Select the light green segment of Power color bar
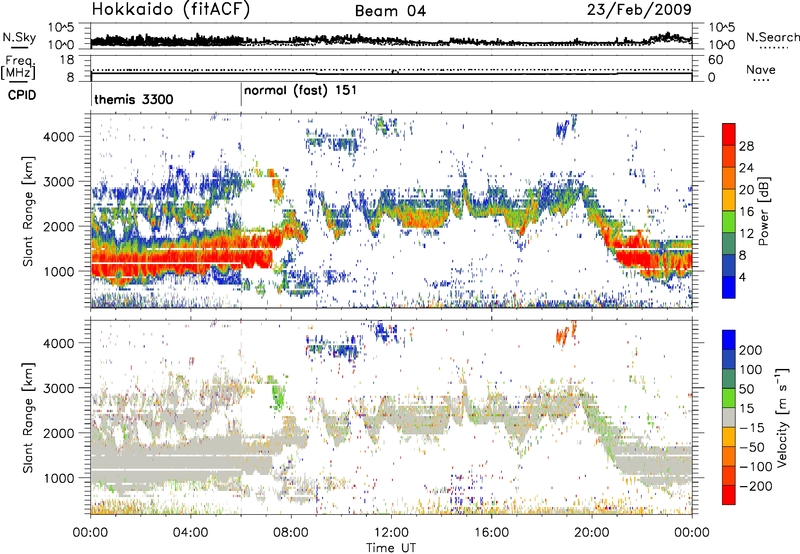The width and height of the screenshot is (800, 554). [729, 222]
